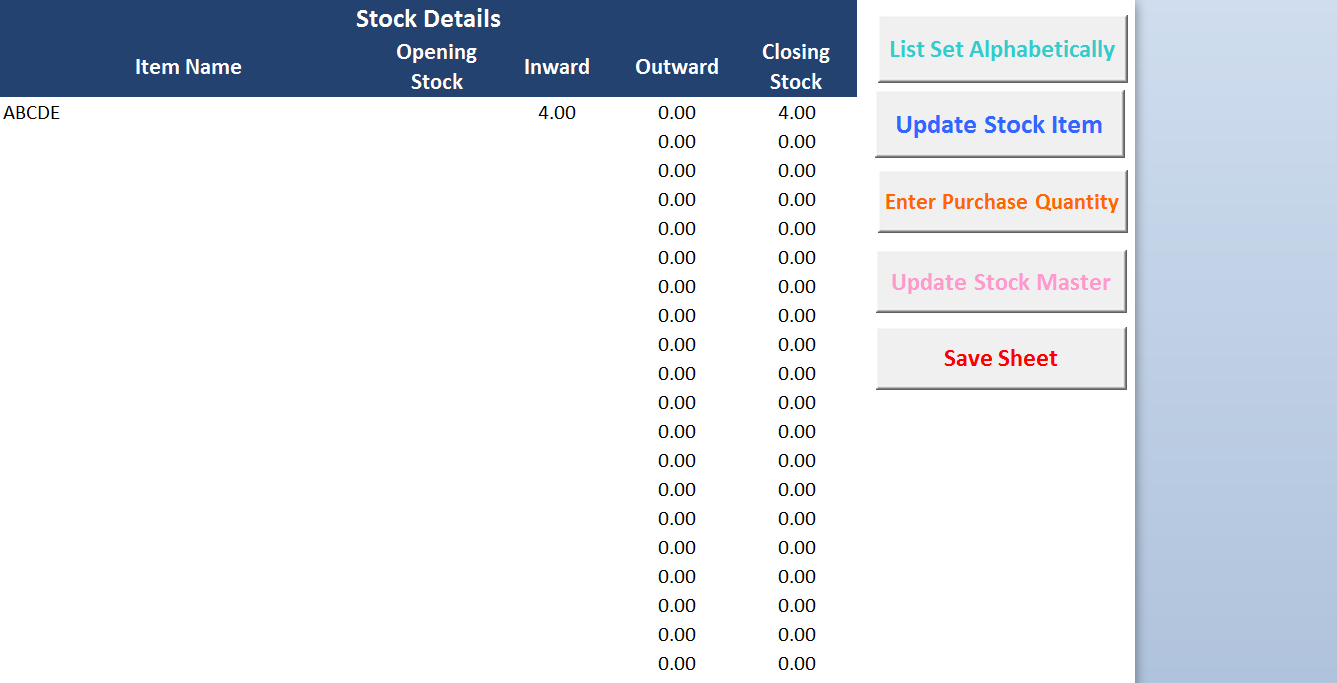Select the second row Closing Stock 0.00 cell
This screenshot has width=1337, height=683.
[797, 142]
